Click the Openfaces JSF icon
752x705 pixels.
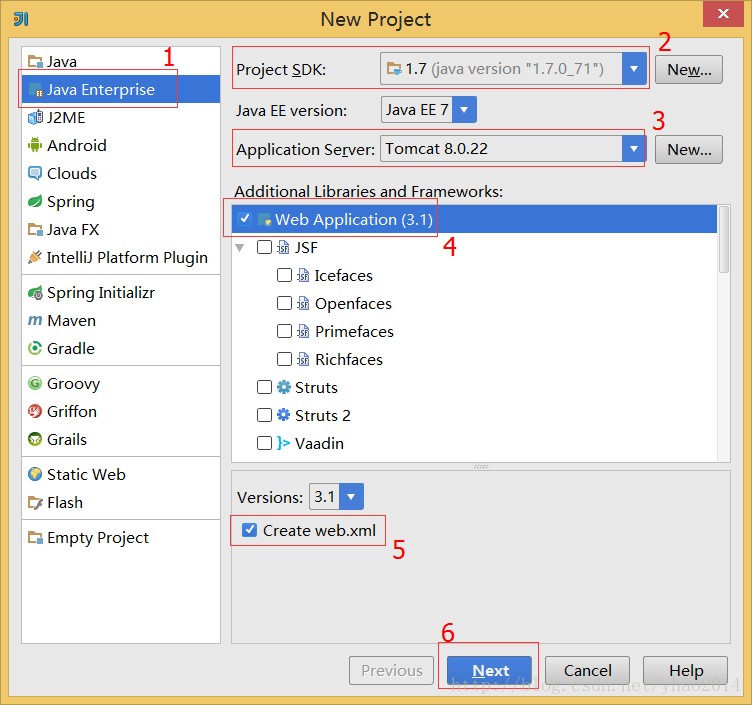(x=303, y=303)
